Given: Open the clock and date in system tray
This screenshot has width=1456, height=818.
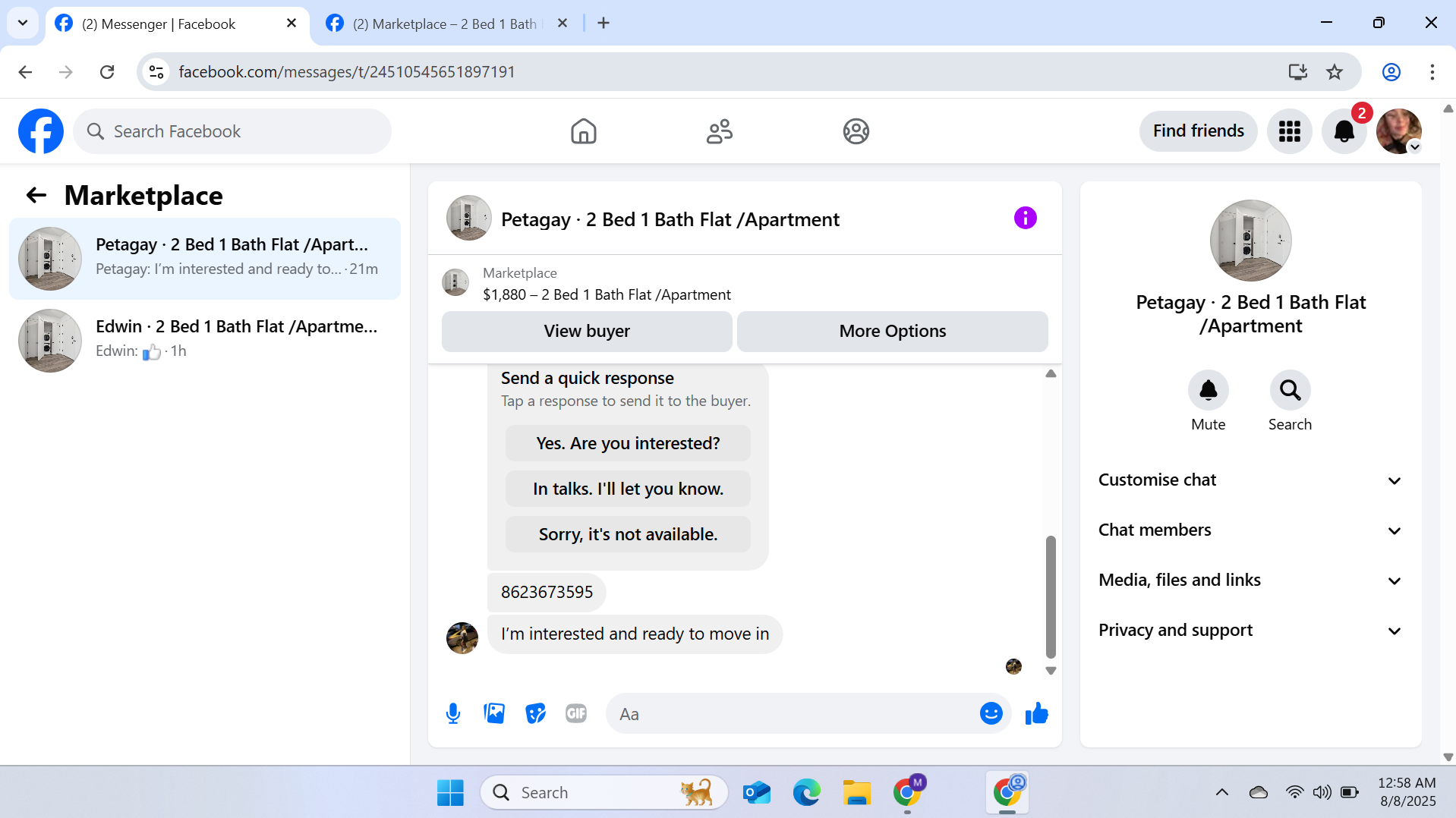Looking at the screenshot, I should [1407, 791].
